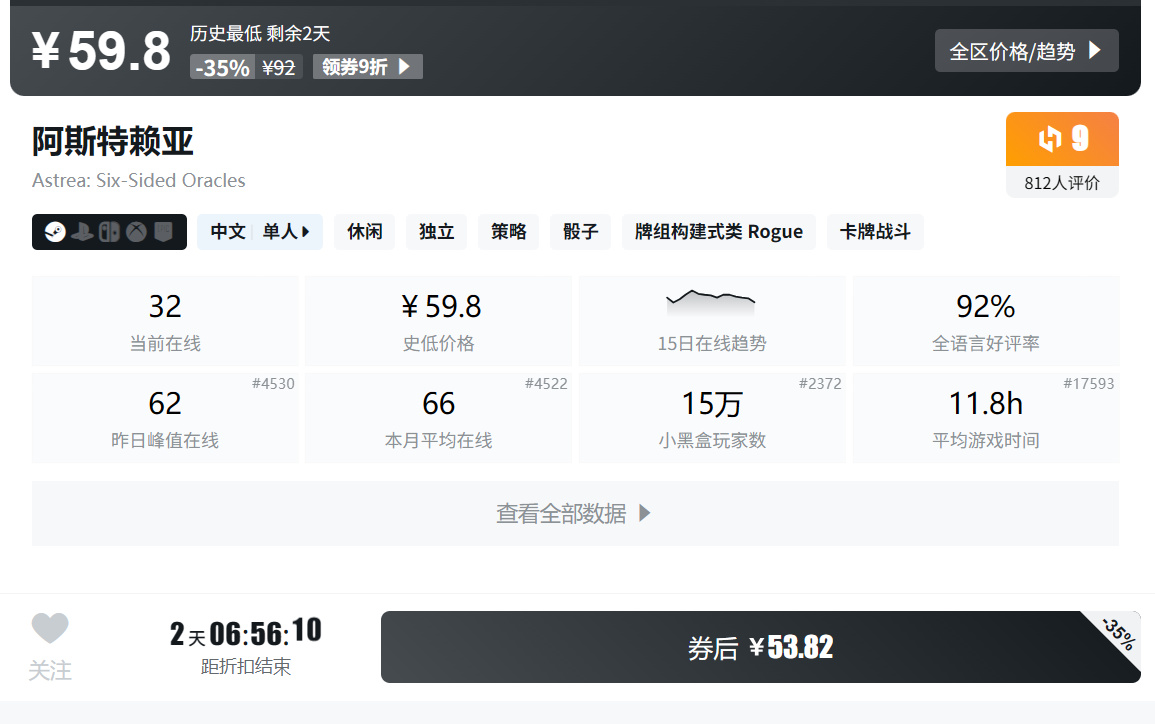Open the 独立 tag

coord(437,232)
